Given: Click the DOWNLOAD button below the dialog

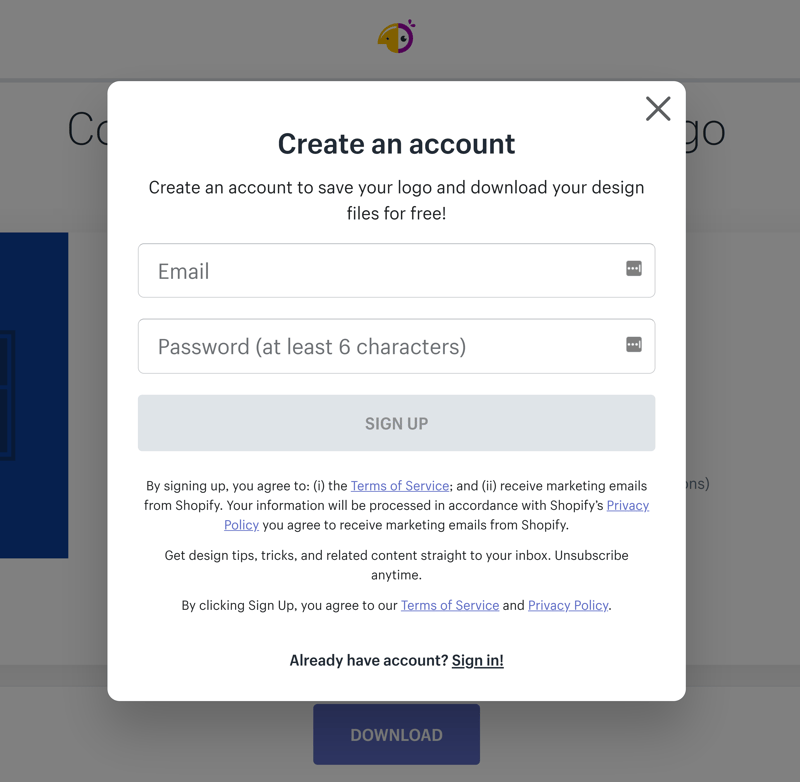Looking at the screenshot, I should pos(396,735).
